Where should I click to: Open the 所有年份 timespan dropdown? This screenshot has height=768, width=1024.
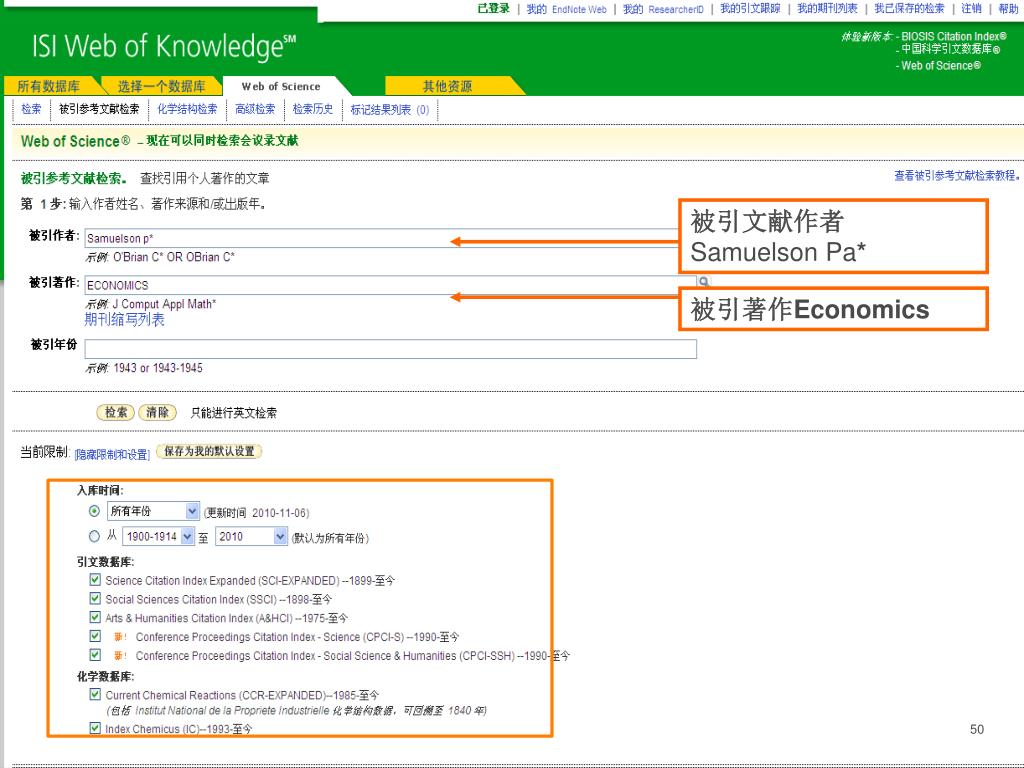pyautogui.click(x=153, y=511)
